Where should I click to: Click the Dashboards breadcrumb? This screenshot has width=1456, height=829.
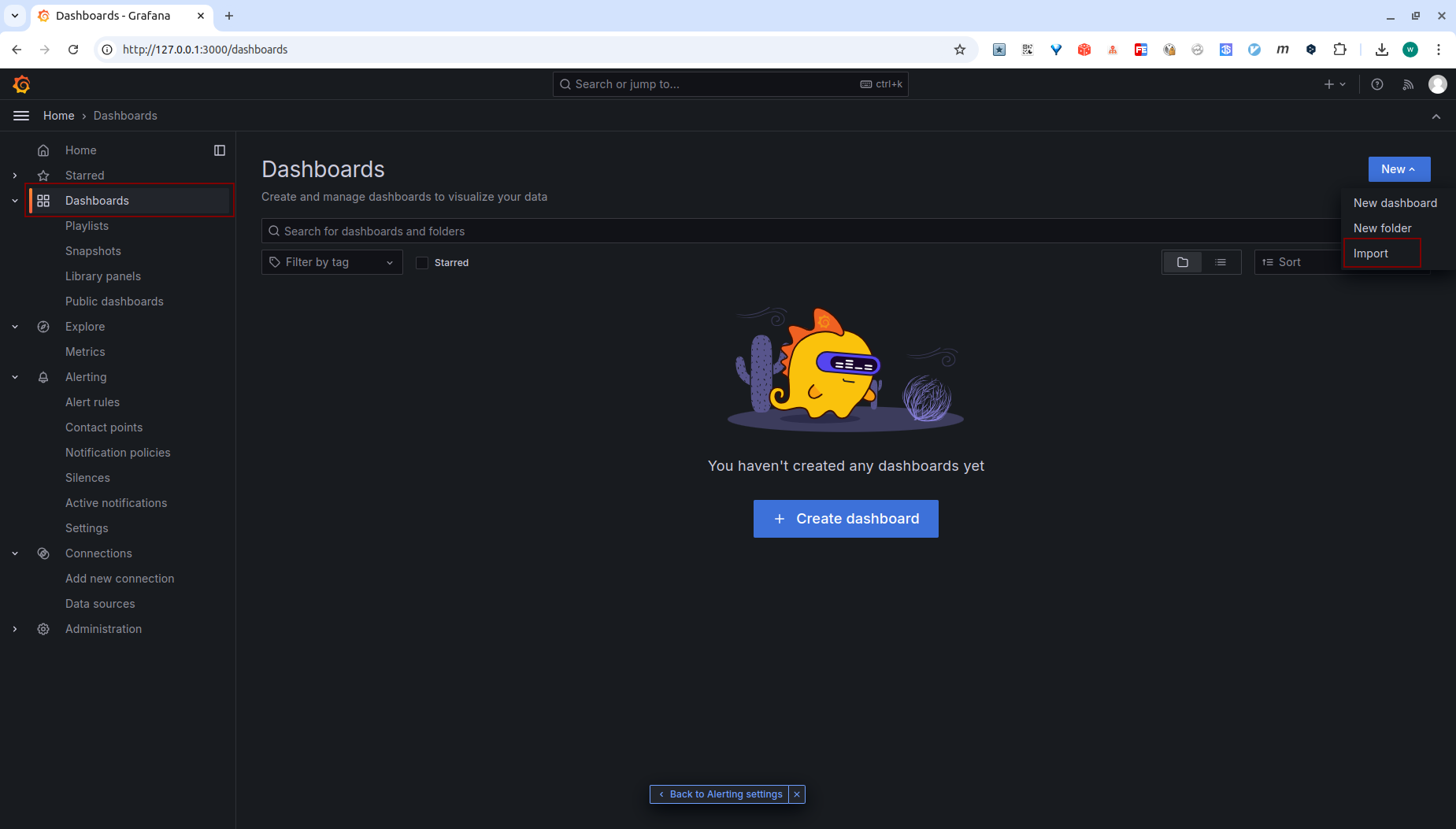125,116
